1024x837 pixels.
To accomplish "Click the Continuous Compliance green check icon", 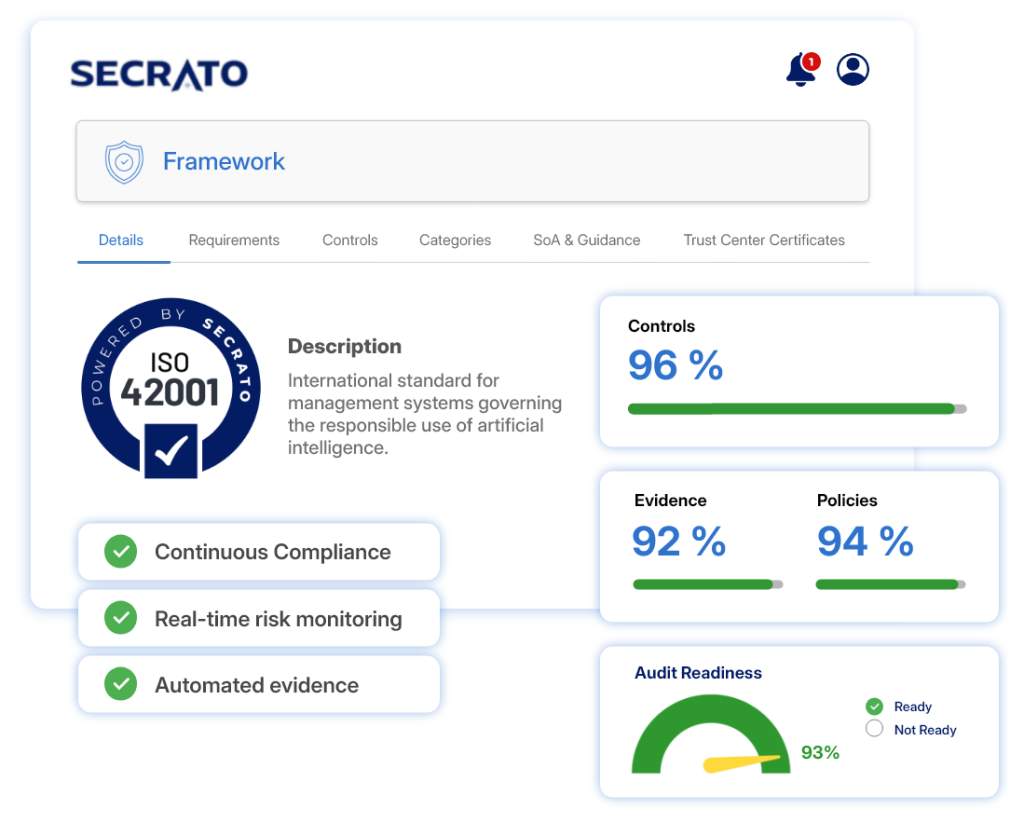I will 121,552.
